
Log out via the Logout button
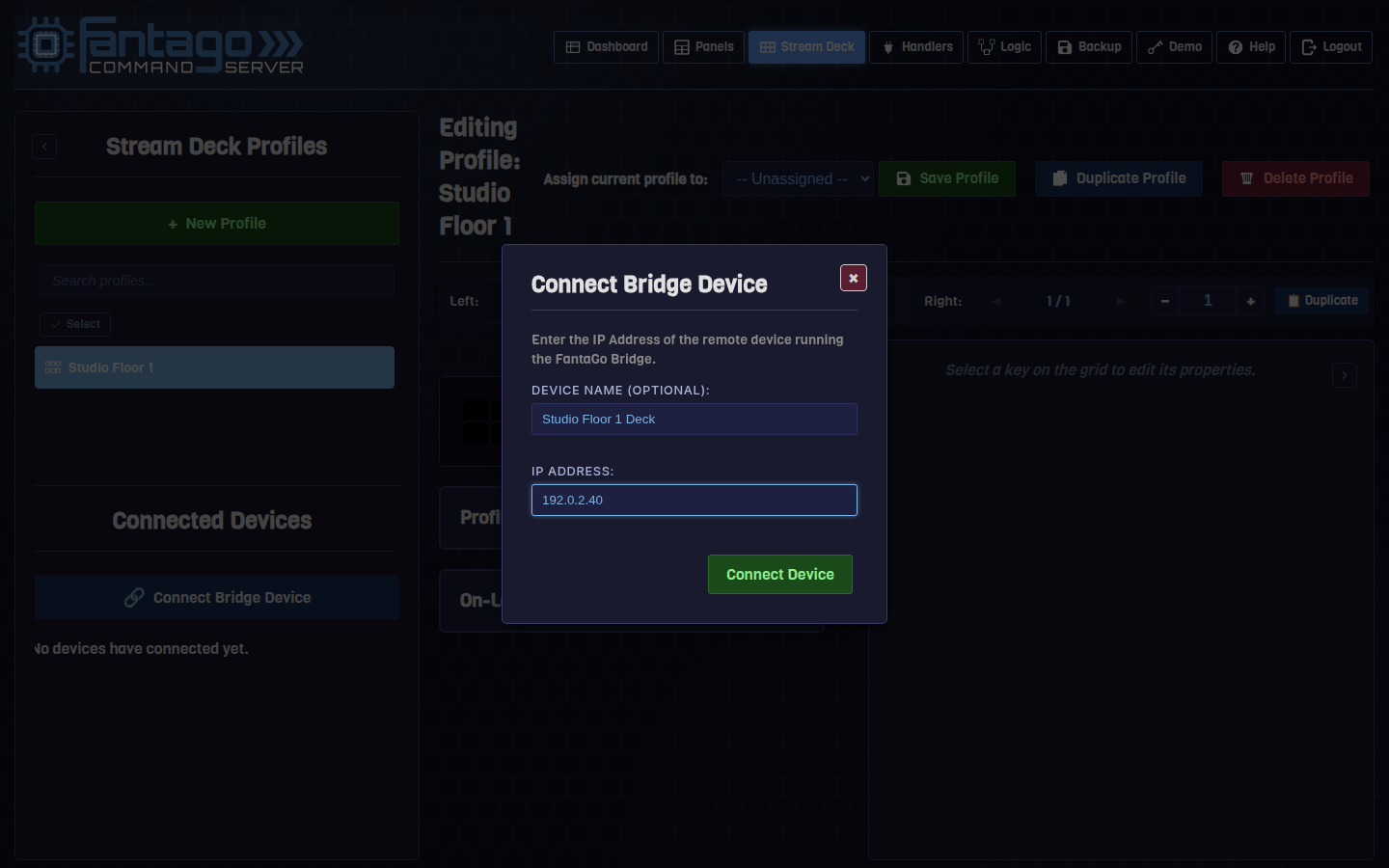[x=1331, y=47]
